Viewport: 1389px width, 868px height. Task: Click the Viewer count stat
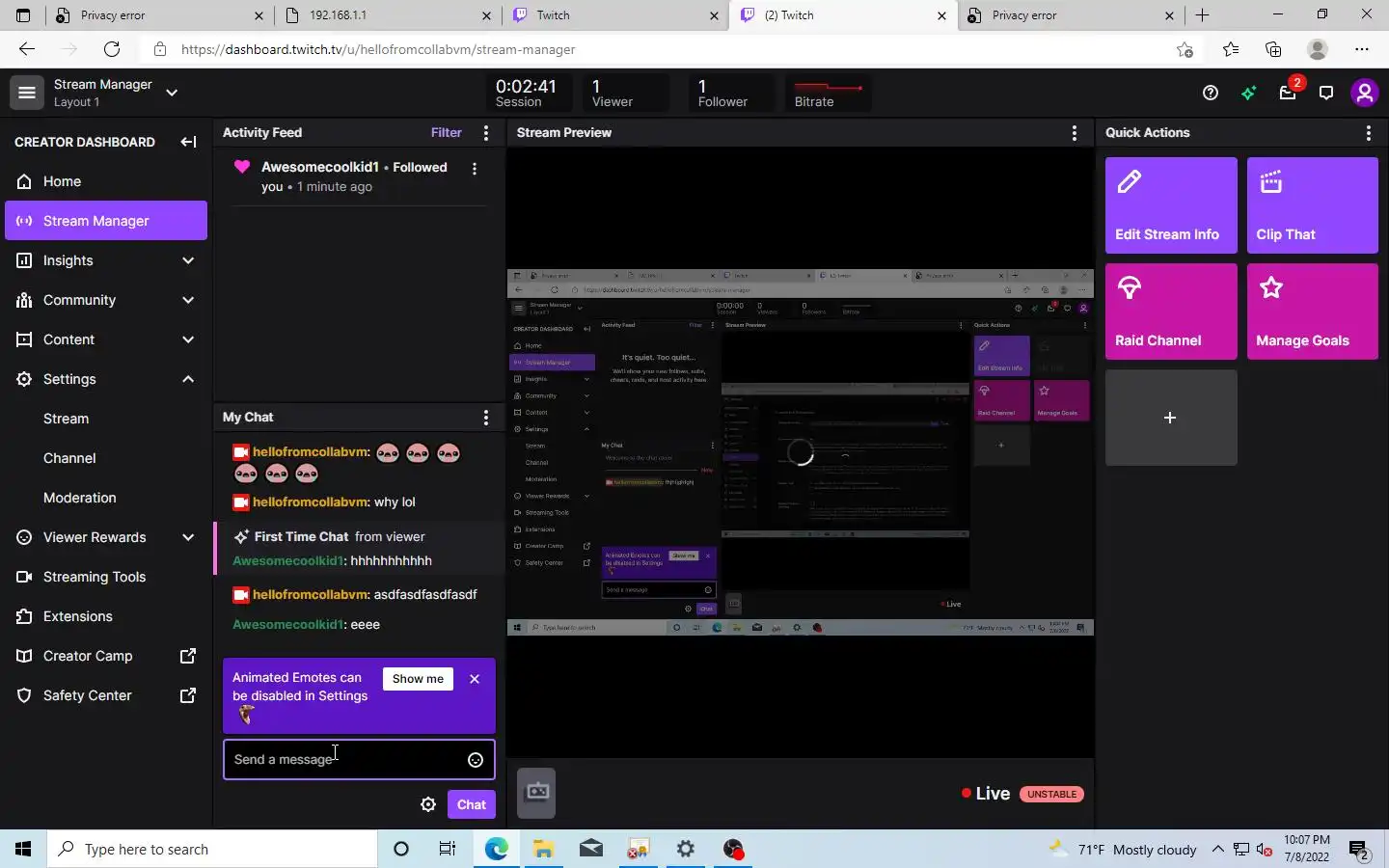click(x=626, y=94)
